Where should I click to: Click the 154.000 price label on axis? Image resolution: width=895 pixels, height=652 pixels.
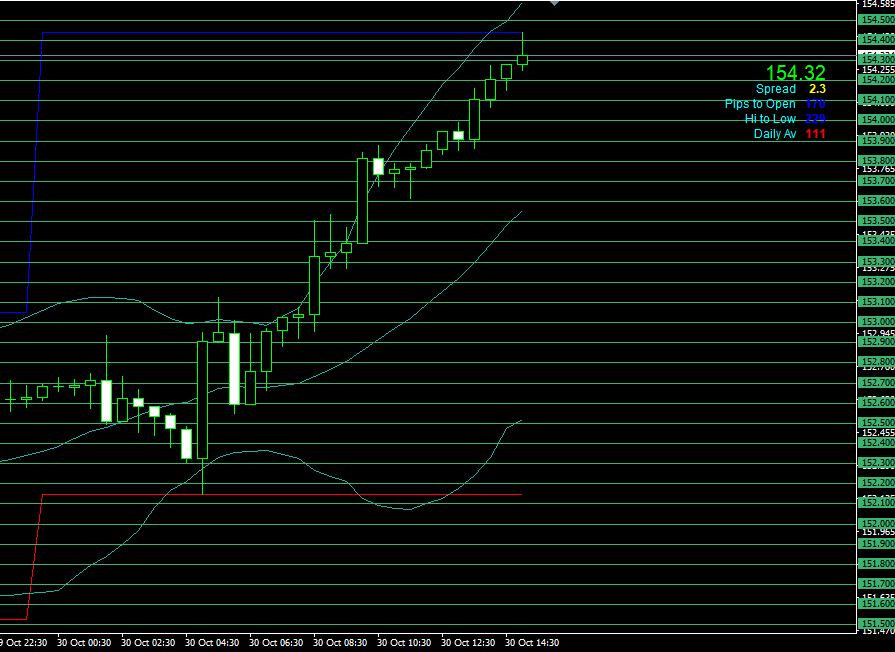click(x=876, y=120)
